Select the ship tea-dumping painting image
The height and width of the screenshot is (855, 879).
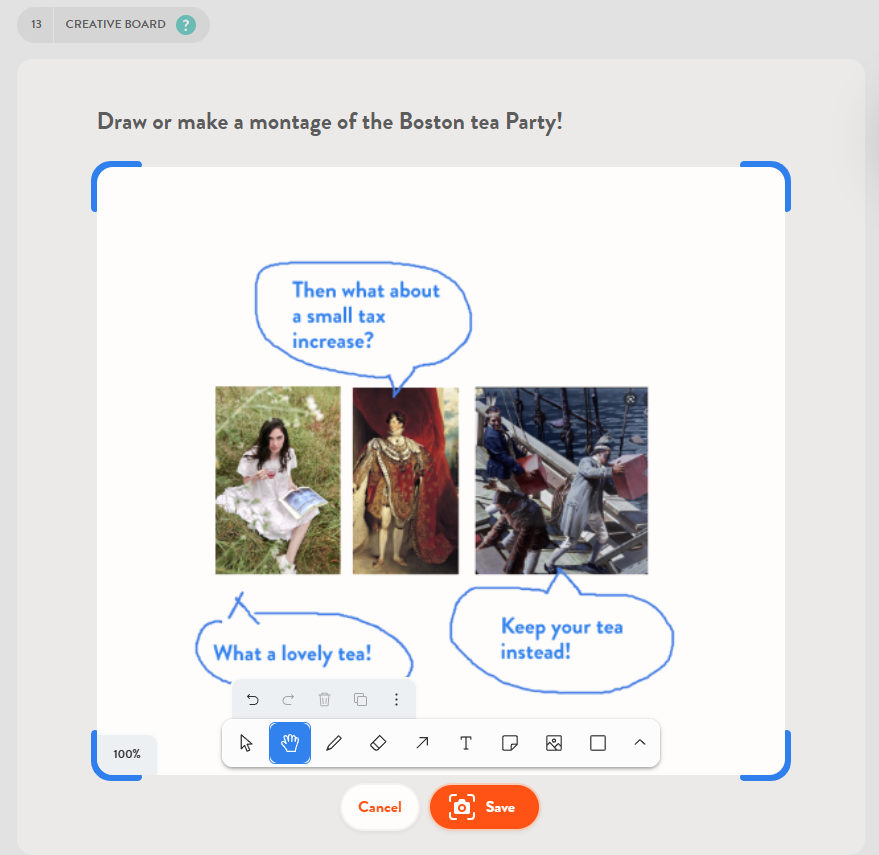pos(561,480)
